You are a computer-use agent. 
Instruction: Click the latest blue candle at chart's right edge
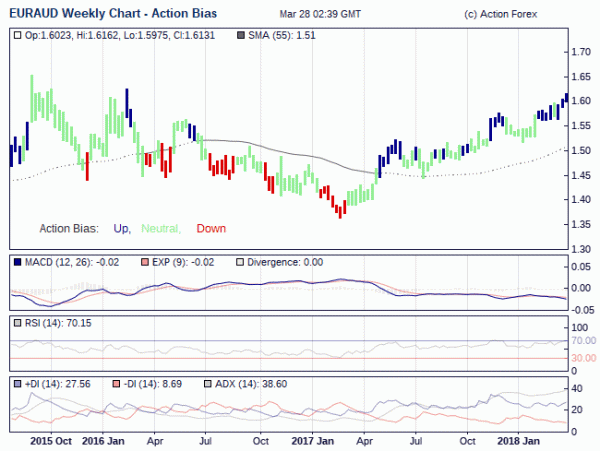click(x=566, y=98)
